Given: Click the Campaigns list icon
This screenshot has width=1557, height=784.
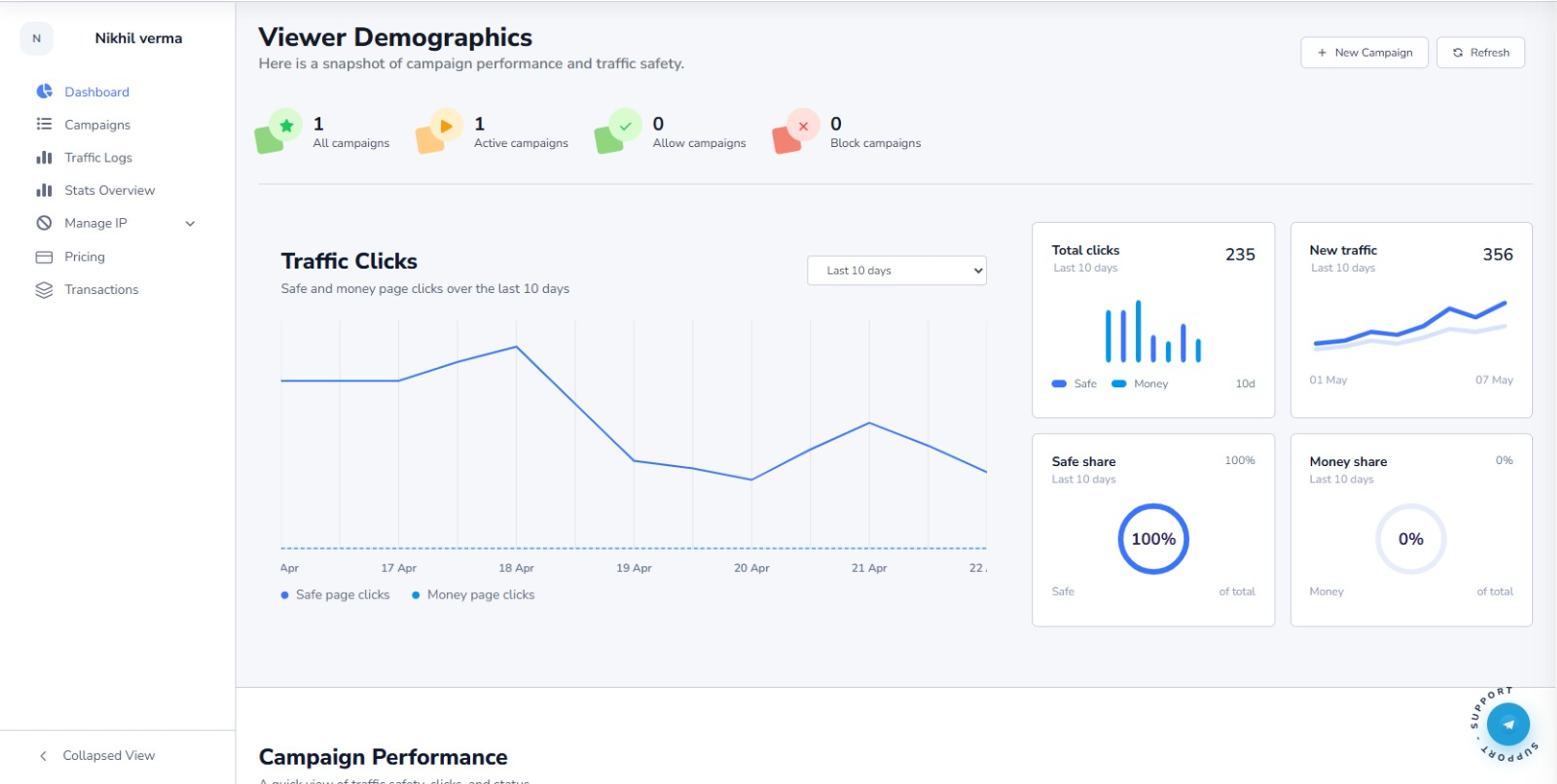Looking at the screenshot, I should click(x=44, y=124).
